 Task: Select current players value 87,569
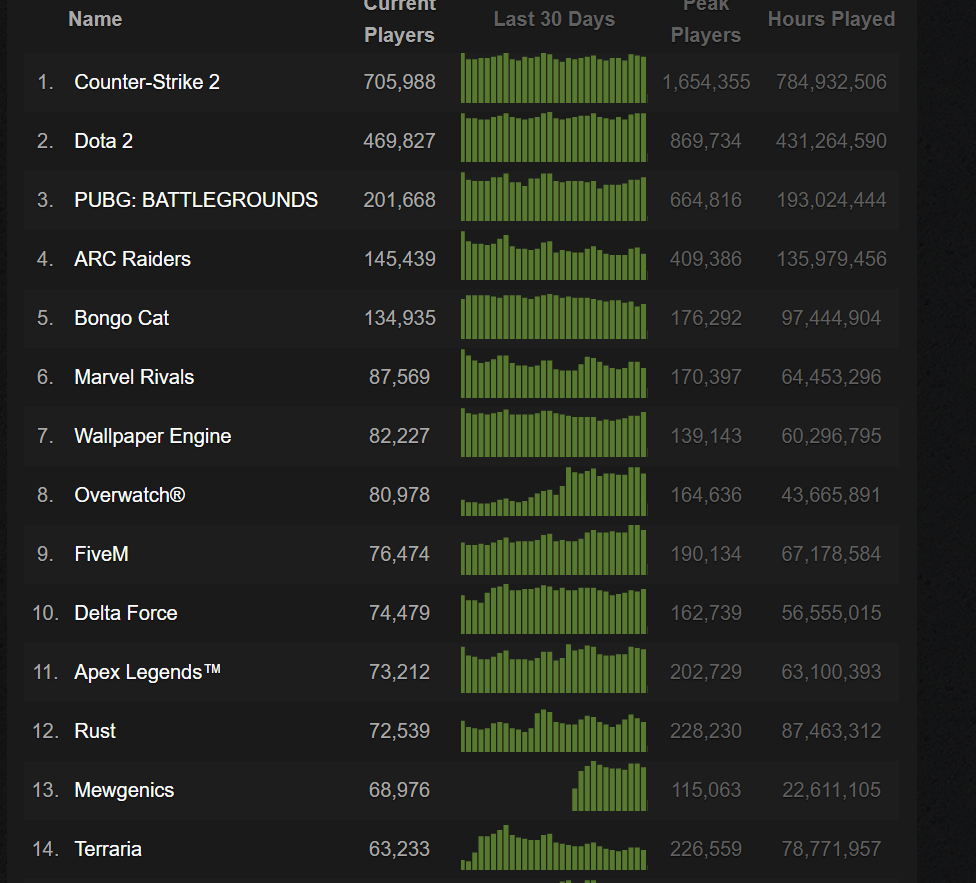pos(400,377)
